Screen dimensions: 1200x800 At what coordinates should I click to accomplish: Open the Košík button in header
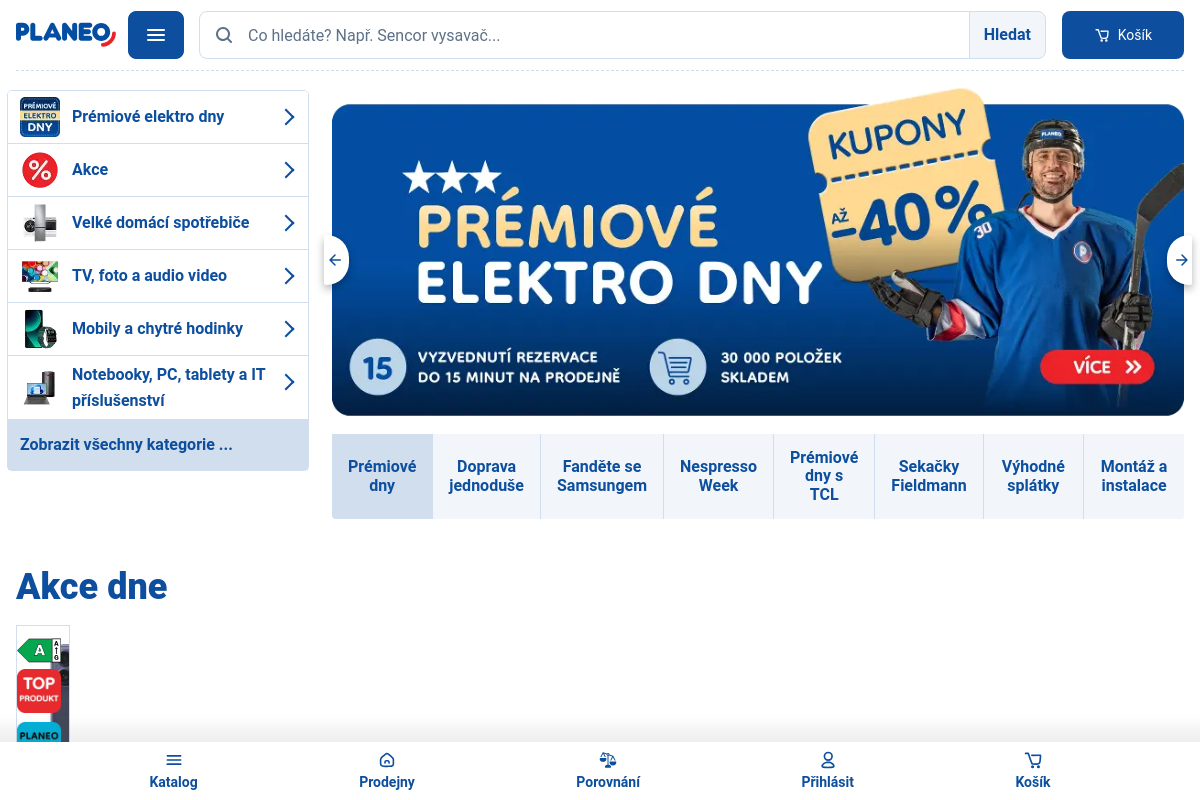coord(1123,35)
